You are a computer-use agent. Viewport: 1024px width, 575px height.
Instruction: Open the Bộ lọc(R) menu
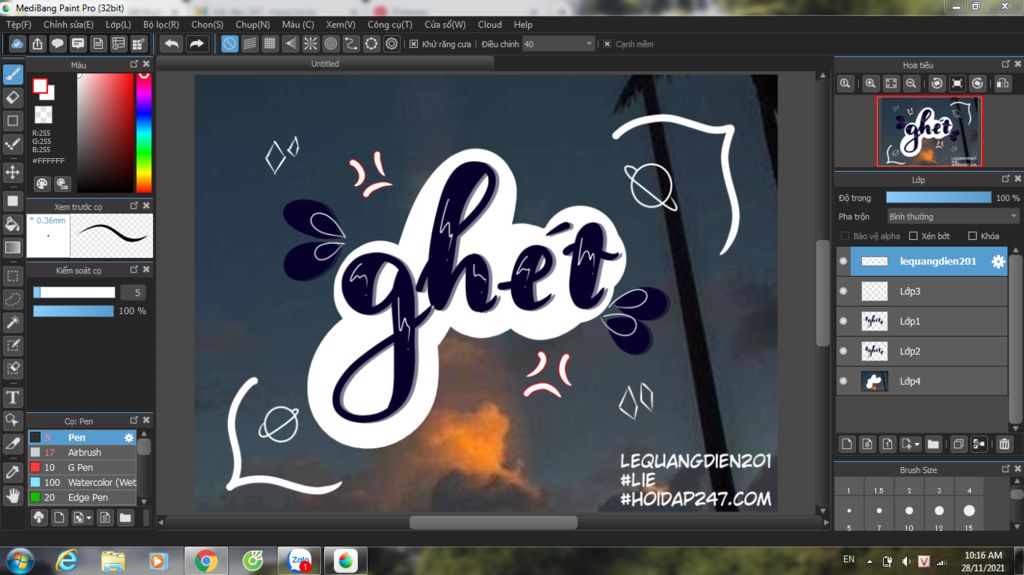click(161, 24)
